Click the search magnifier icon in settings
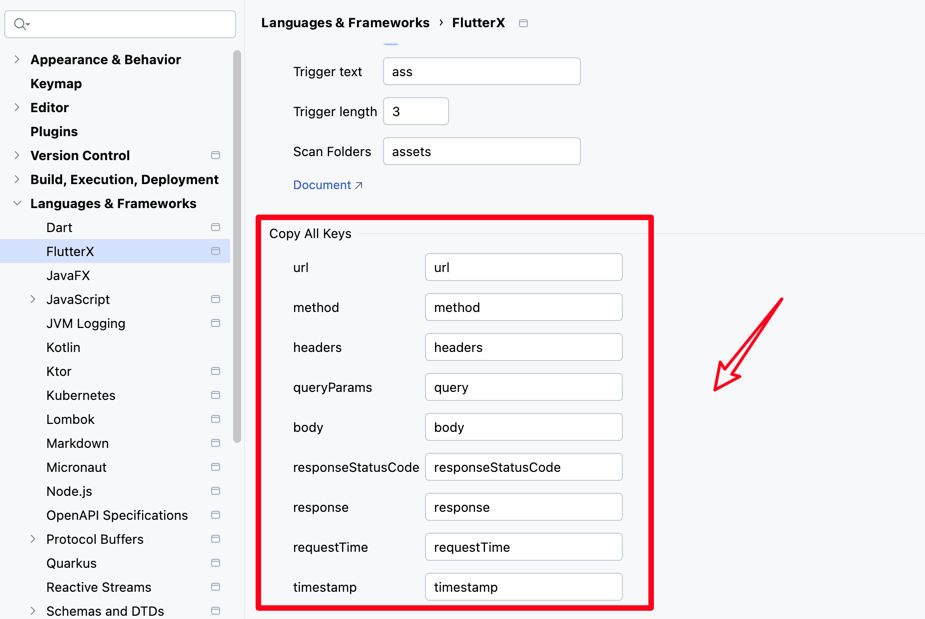This screenshot has width=925, height=619. (21, 24)
